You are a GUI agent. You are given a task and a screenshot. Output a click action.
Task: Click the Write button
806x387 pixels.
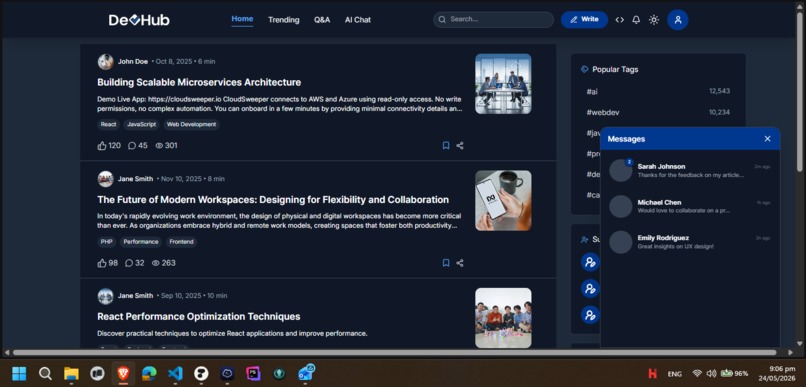[584, 20]
